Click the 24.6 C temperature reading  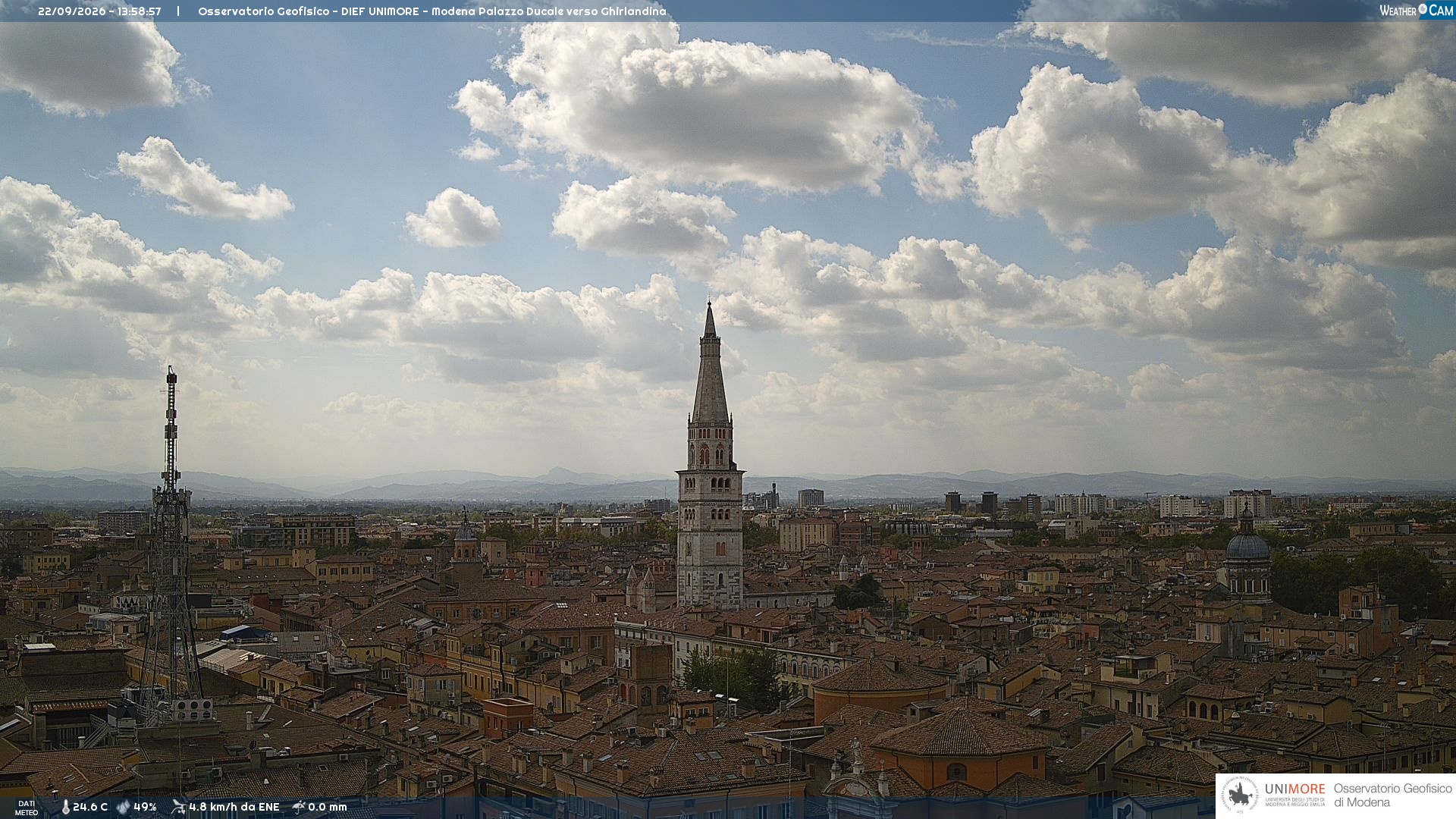click(x=90, y=808)
